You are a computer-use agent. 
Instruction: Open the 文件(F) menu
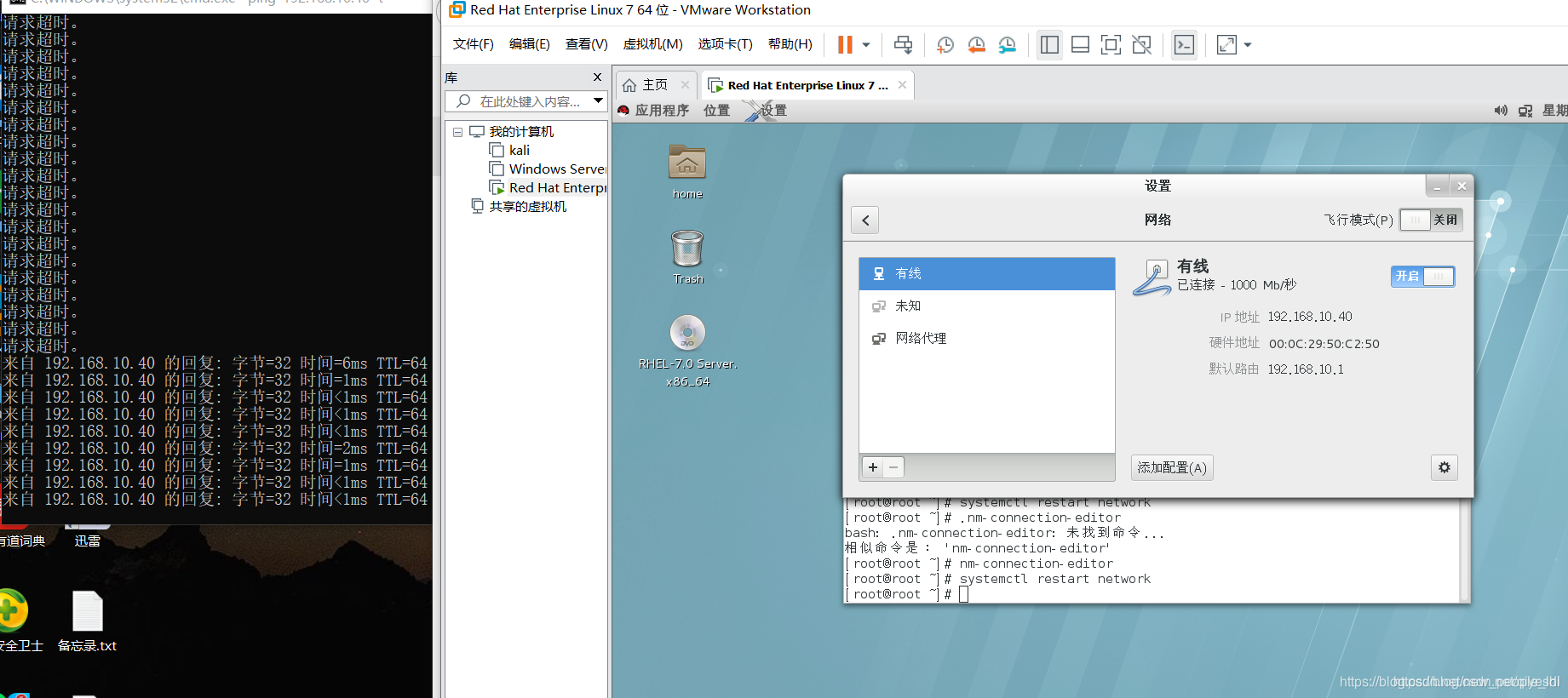click(x=473, y=44)
